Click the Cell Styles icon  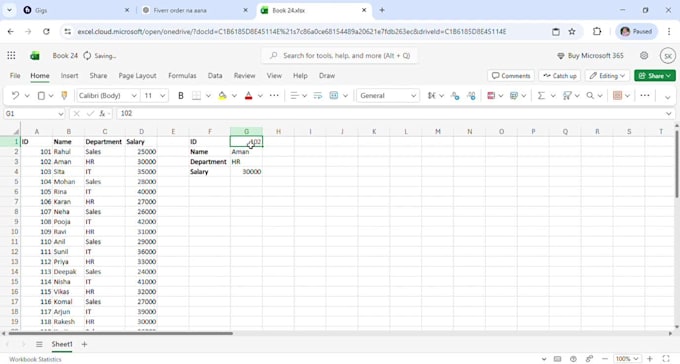[x=618, y=95]
